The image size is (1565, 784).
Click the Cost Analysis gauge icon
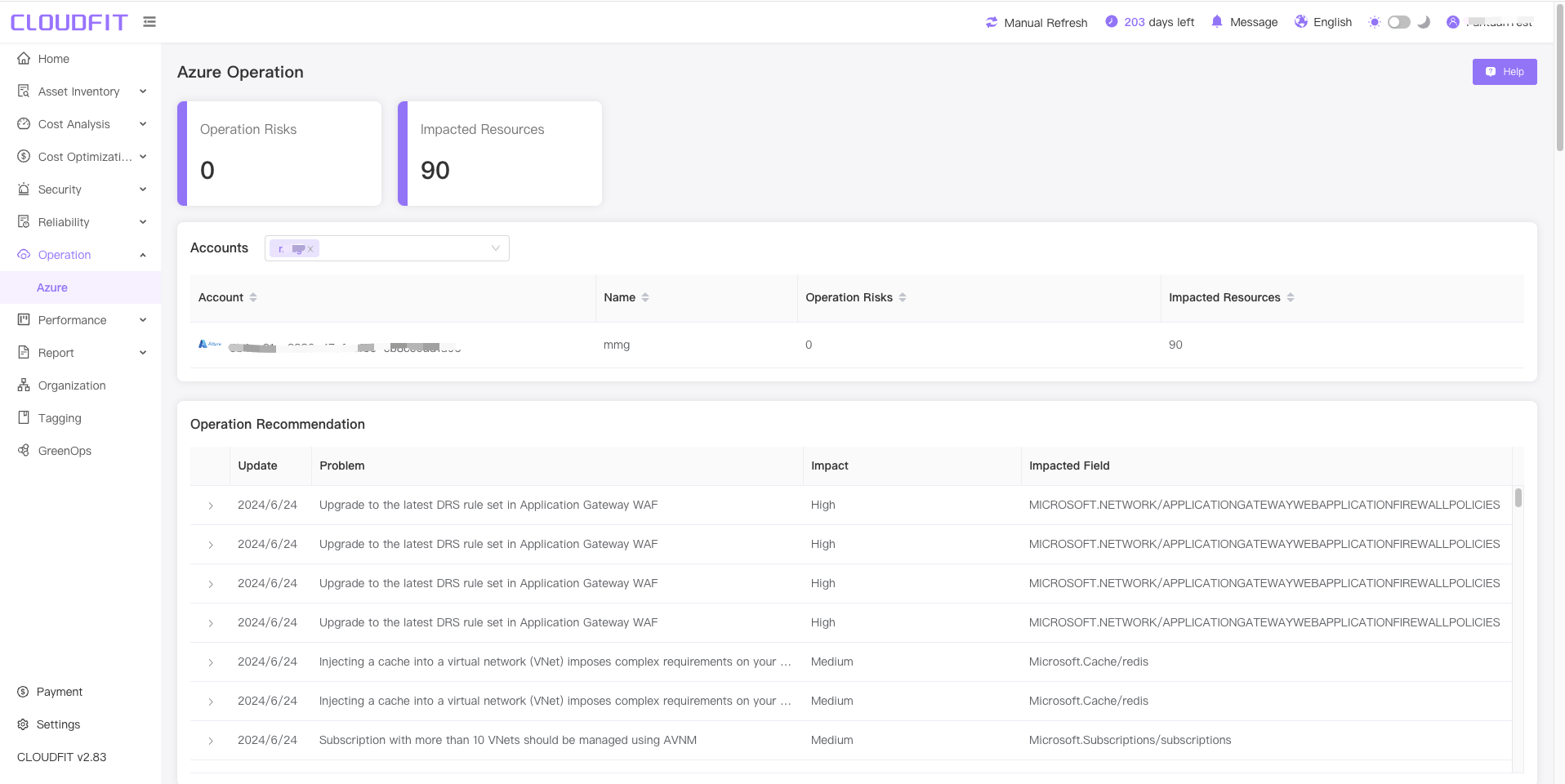pyautogui.click(x=24, y=124)
